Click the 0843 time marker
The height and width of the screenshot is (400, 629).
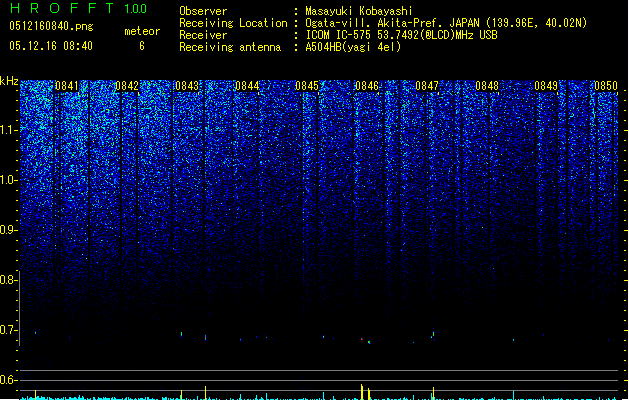click(187, 86)
